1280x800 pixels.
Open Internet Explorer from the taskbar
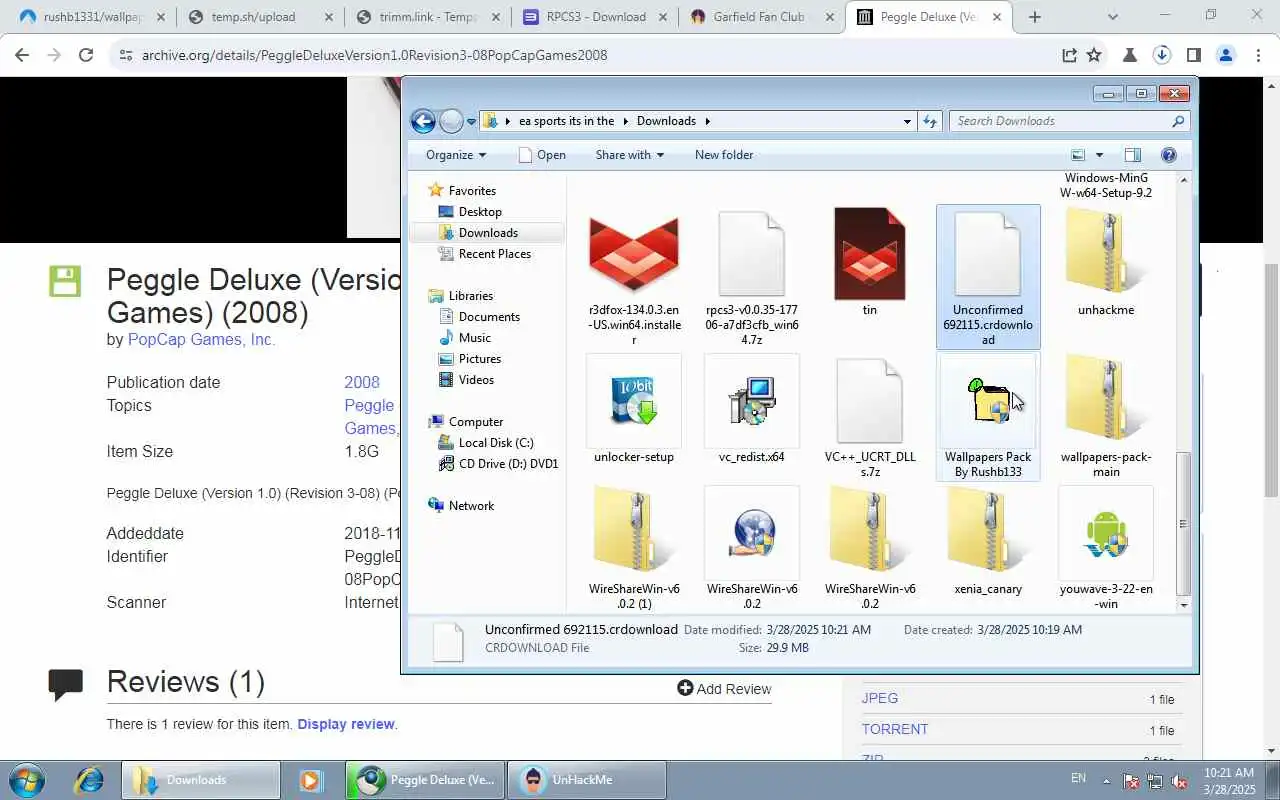pyautogui.click(x=89, y=780)
